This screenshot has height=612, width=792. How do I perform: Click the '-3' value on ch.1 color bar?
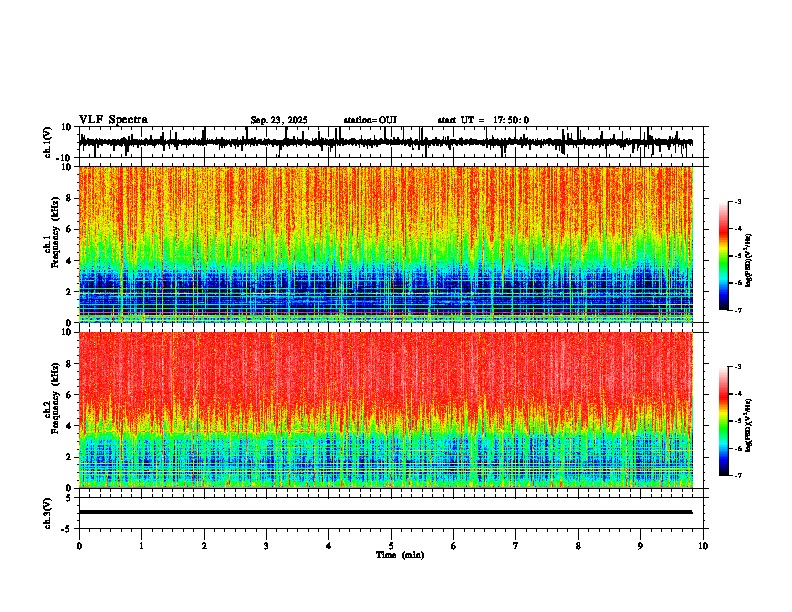tap(737, 202)
